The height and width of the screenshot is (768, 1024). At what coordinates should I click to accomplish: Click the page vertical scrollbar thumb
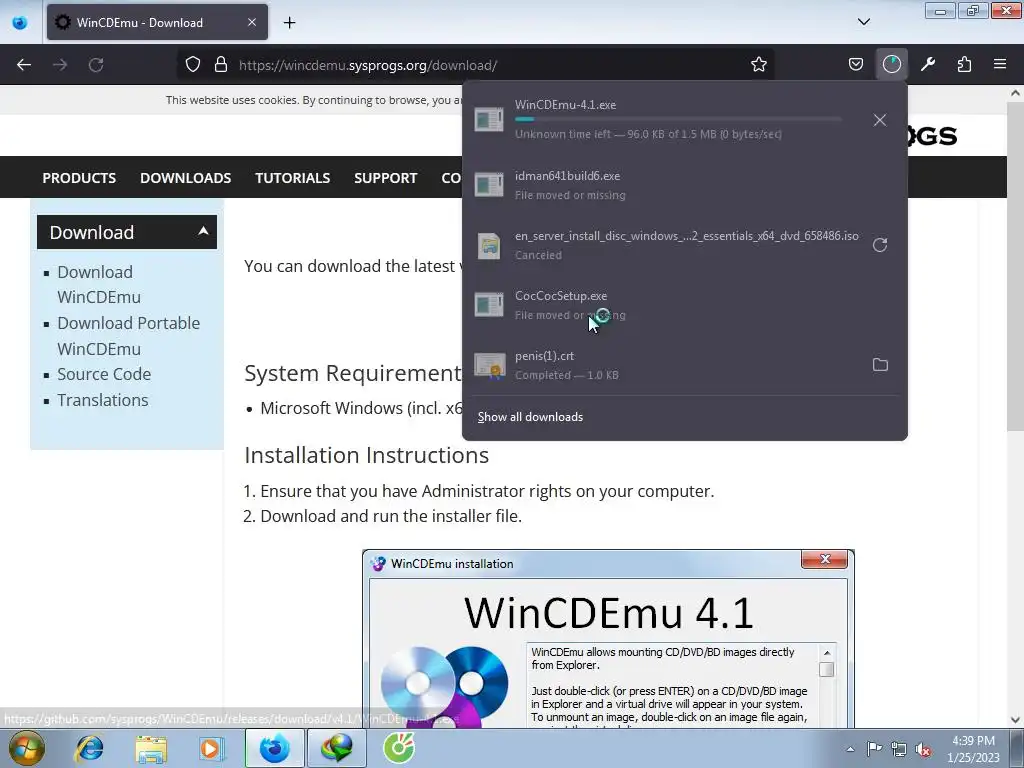(1015, 264)
